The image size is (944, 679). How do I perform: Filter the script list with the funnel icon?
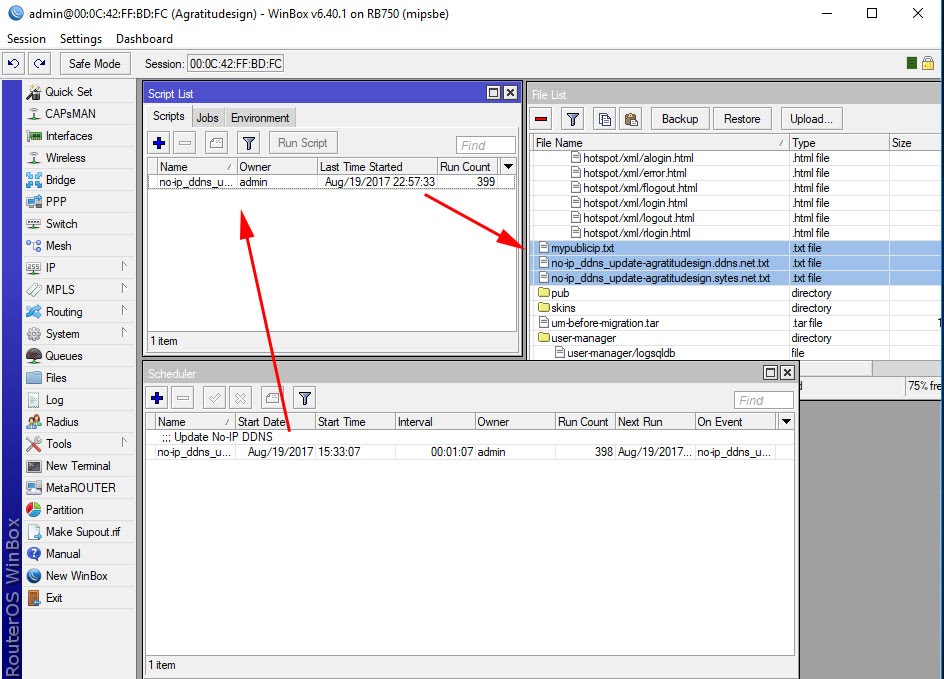[247, 143]
